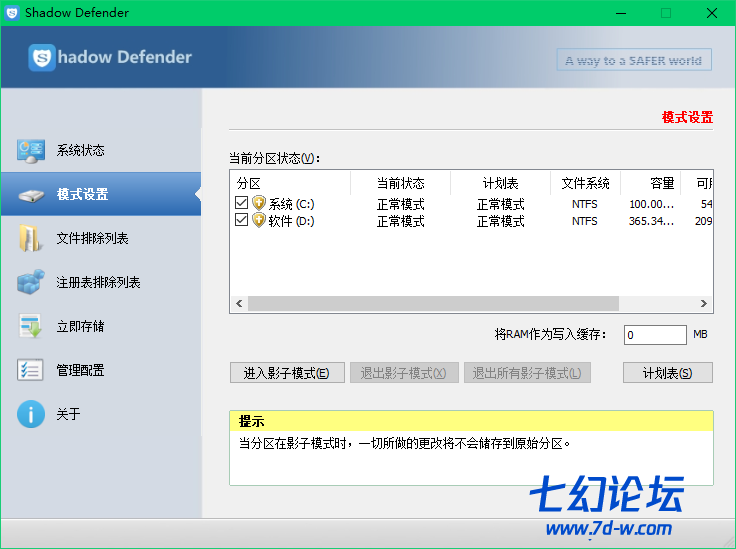Uncheck the 系统 (C:) partition checkbox

click(241, 203)
